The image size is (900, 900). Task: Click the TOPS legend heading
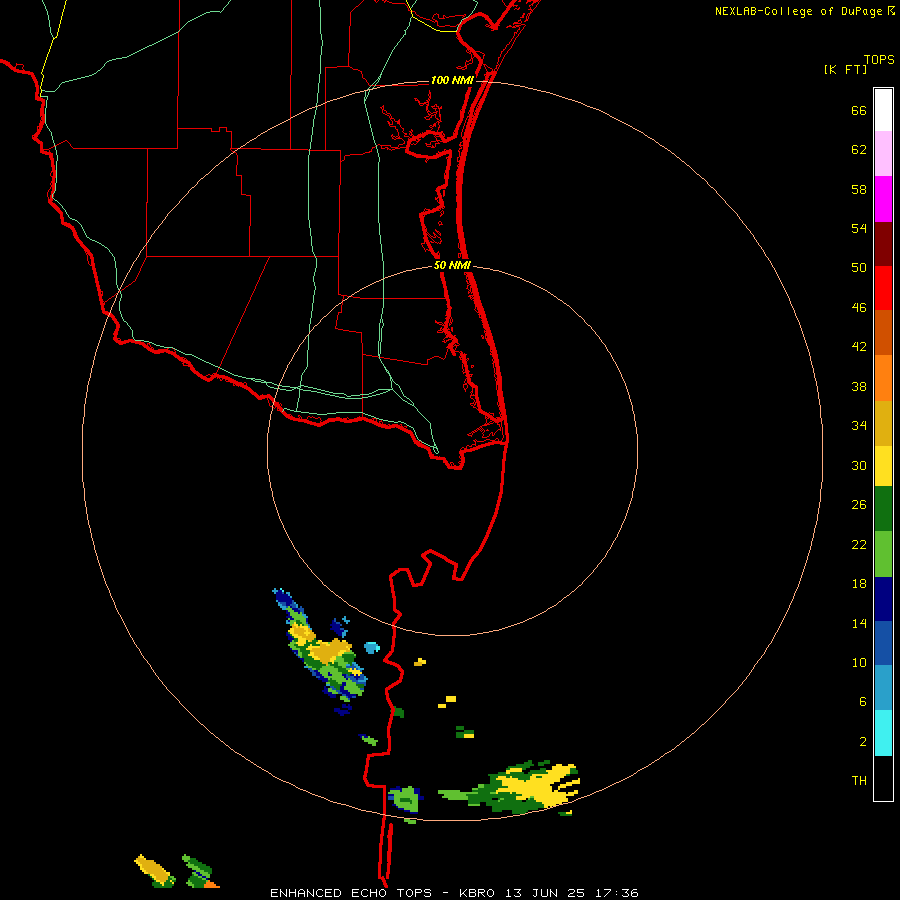pos(879,59)
